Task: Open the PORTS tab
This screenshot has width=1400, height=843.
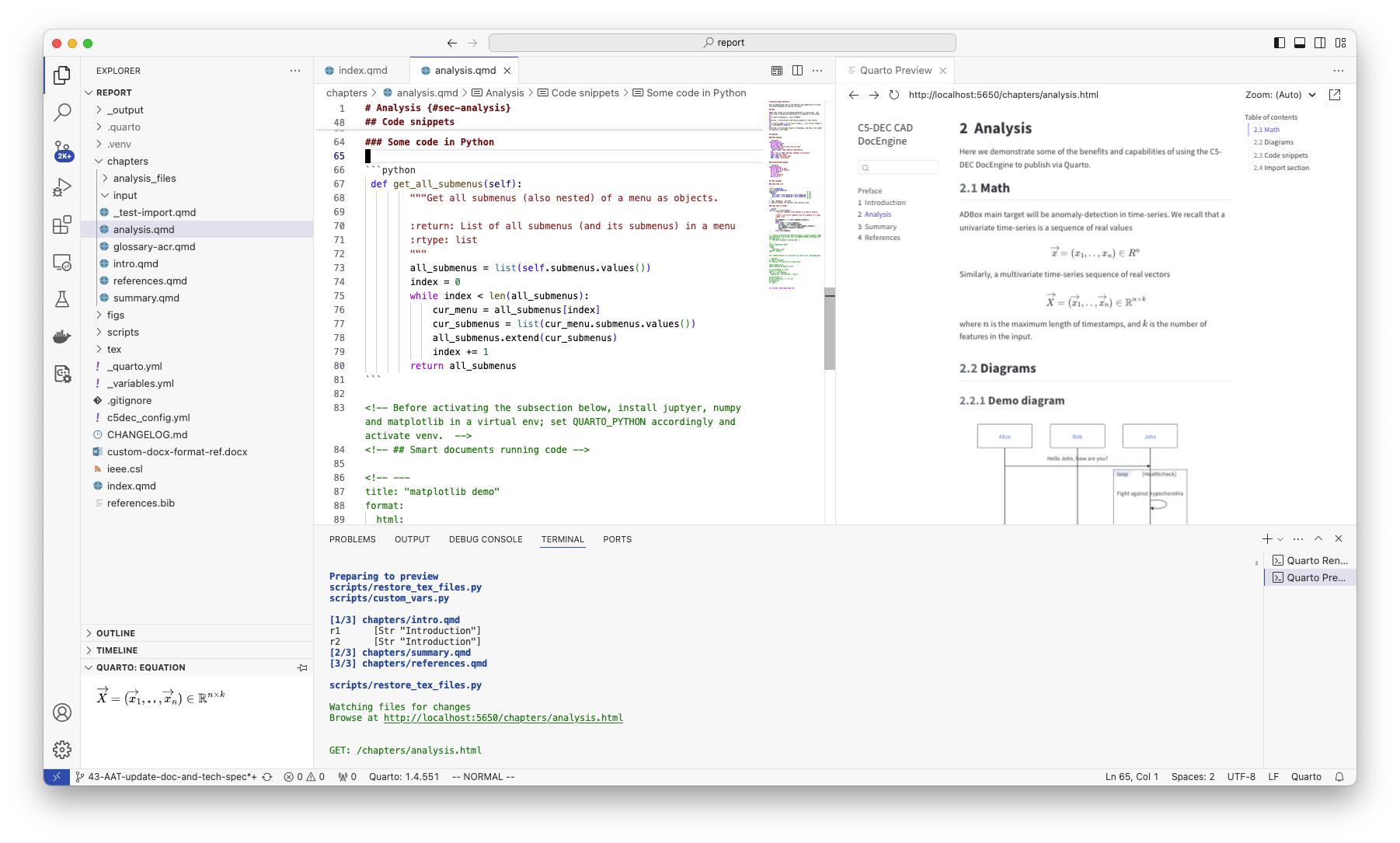Action: [618, 539]
